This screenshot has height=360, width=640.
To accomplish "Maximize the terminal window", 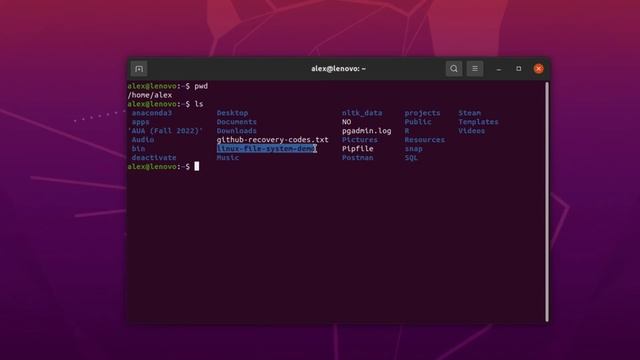I will point(518,69).
